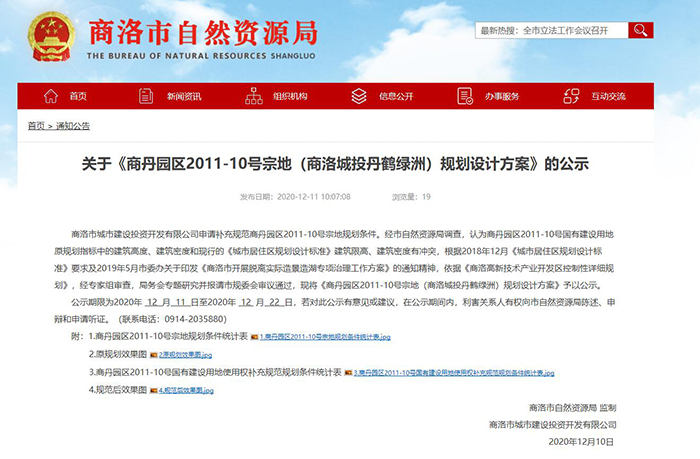Click the image file icon beside 4.规范后效果图.jpg
700x459 pixels.
coord(154,391)
